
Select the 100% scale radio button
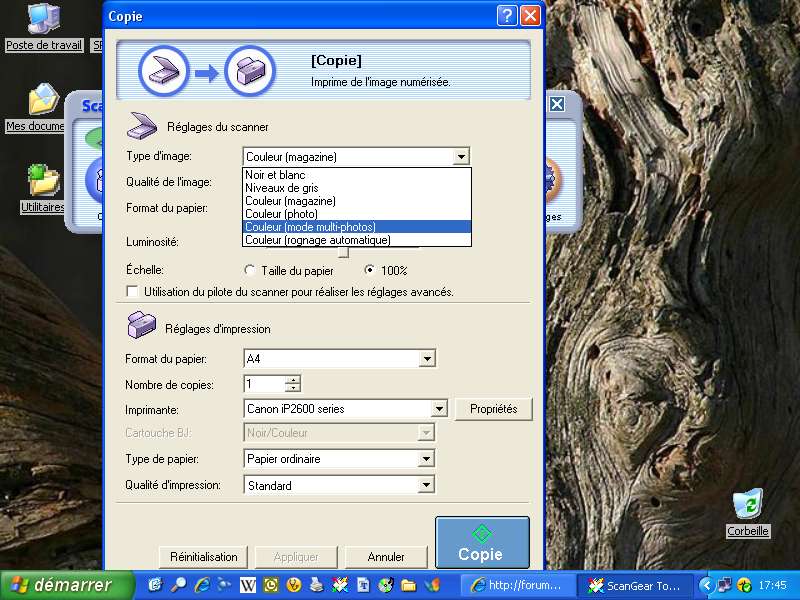point(370,270)
